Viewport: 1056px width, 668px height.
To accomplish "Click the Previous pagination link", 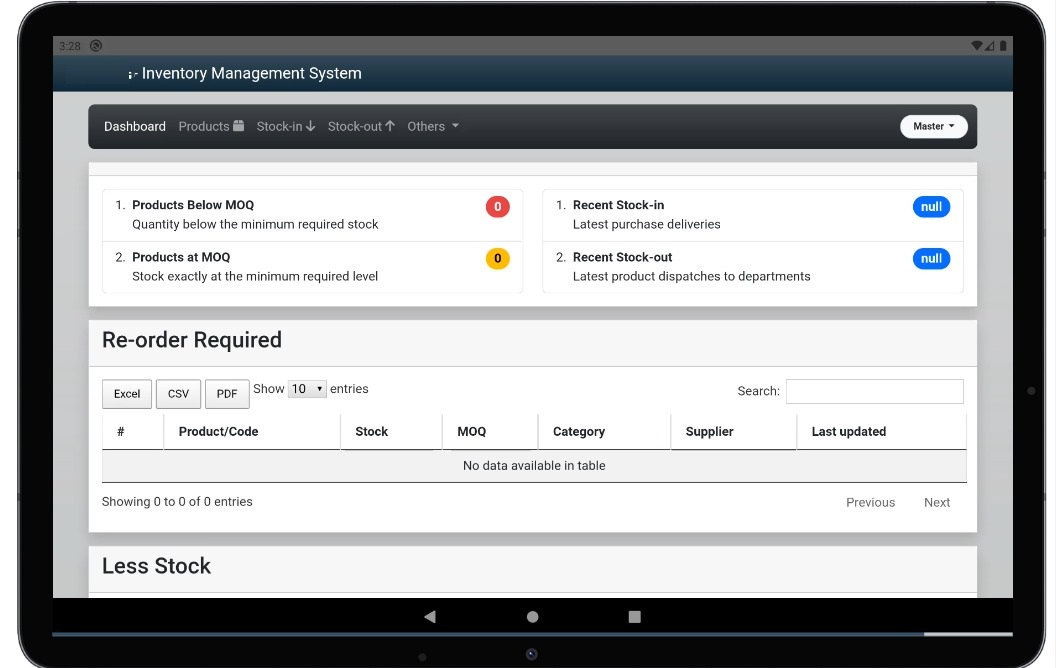I will pos(870,502).
